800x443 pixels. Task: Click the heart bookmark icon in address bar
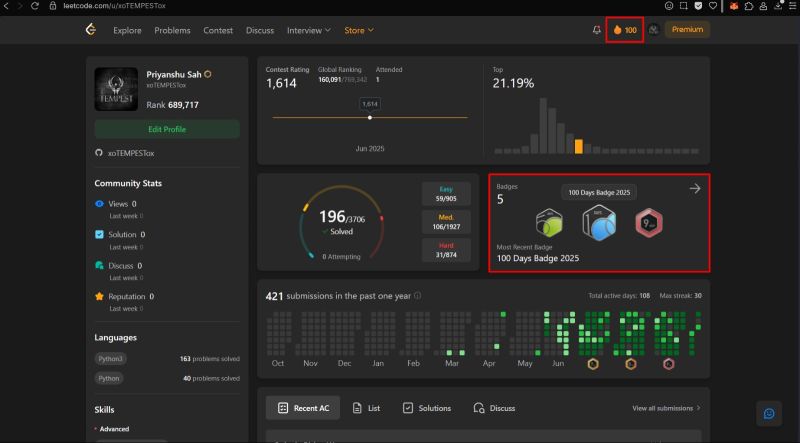(713, 6)
